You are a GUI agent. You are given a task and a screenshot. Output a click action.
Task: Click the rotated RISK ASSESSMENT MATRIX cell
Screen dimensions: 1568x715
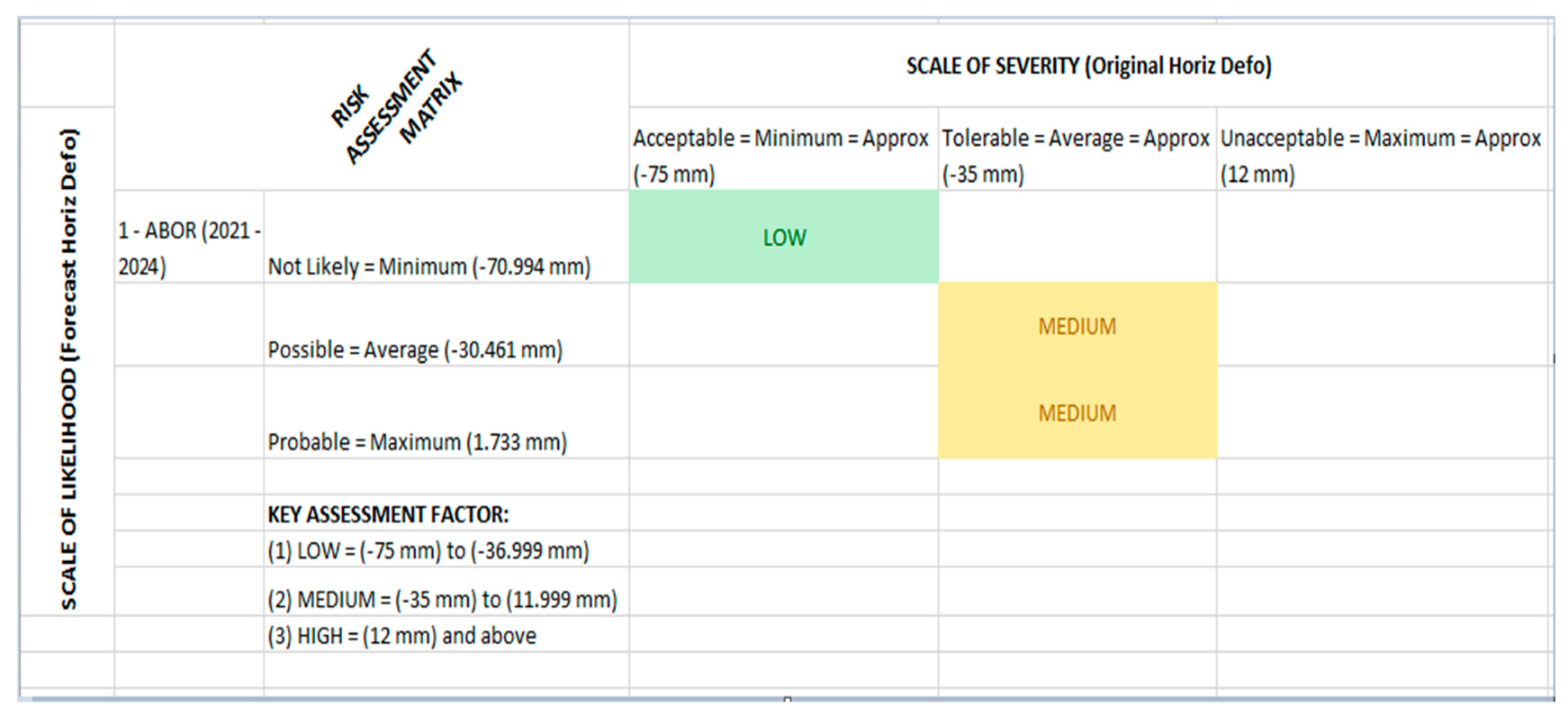(x=396, y=108)
